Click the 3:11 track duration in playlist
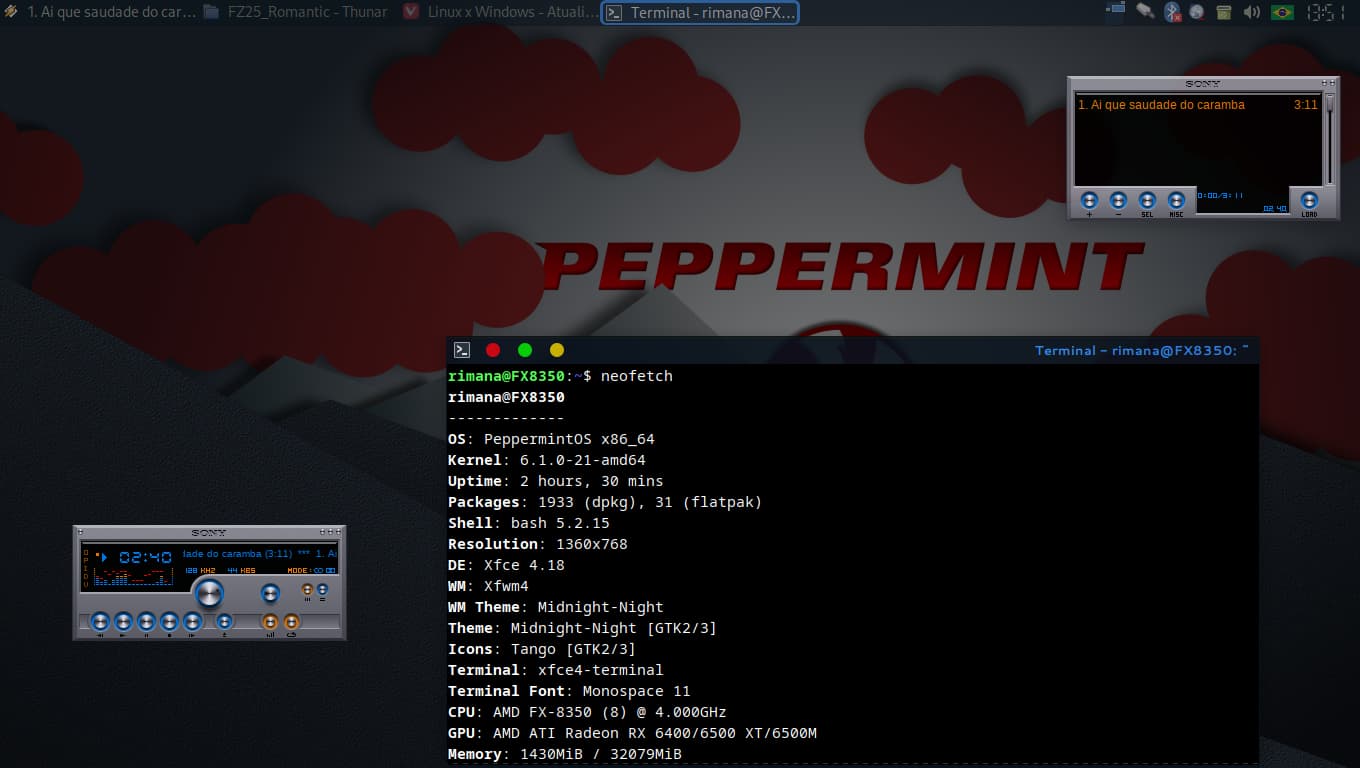1360x768 pixels. point(1306,104)
